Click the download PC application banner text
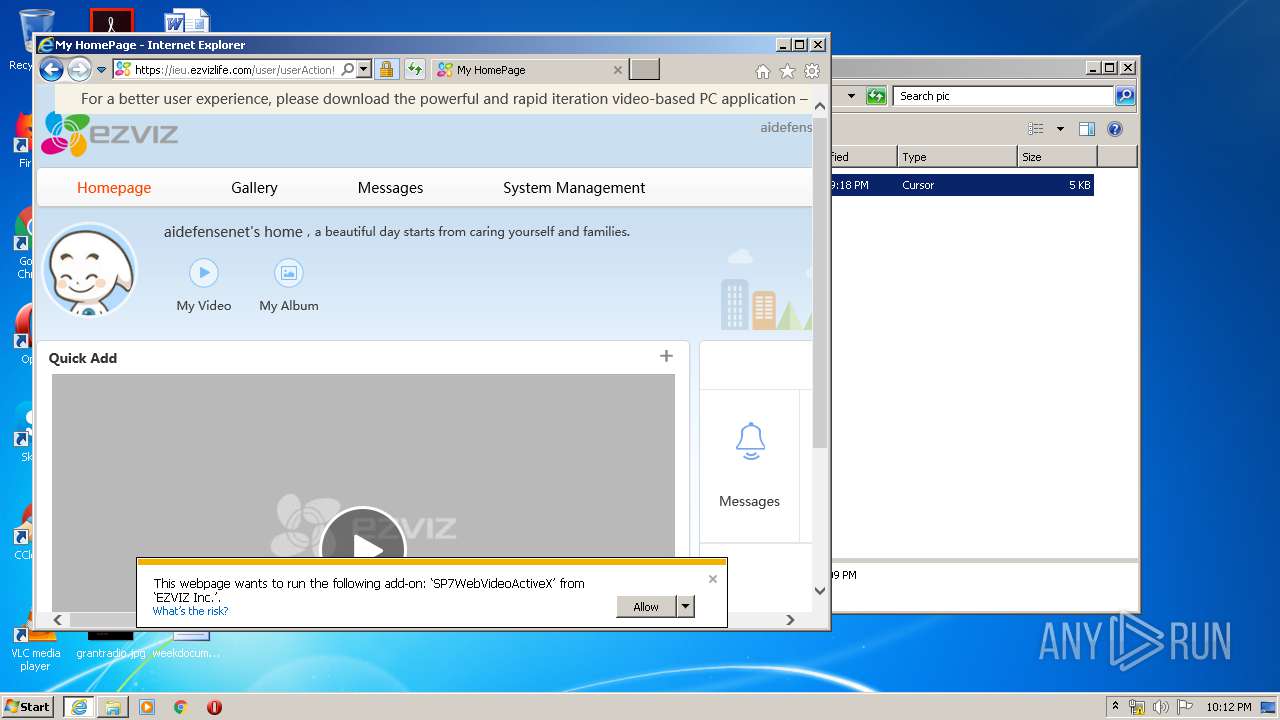The image size is (1280, 720). point(444,99)
